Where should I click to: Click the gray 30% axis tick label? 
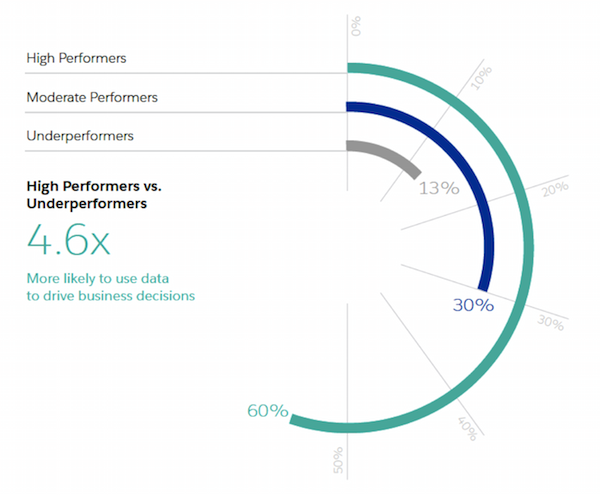coord(552,322)
